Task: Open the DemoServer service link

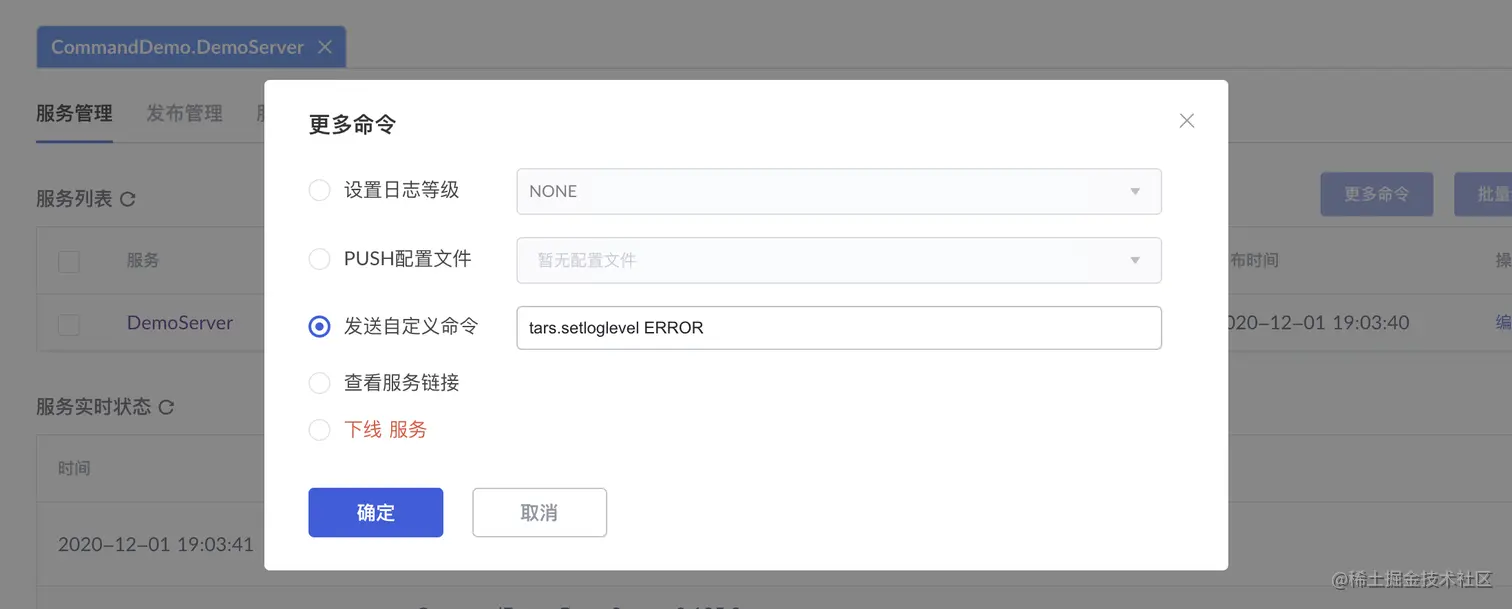Action: pos(180,323)
